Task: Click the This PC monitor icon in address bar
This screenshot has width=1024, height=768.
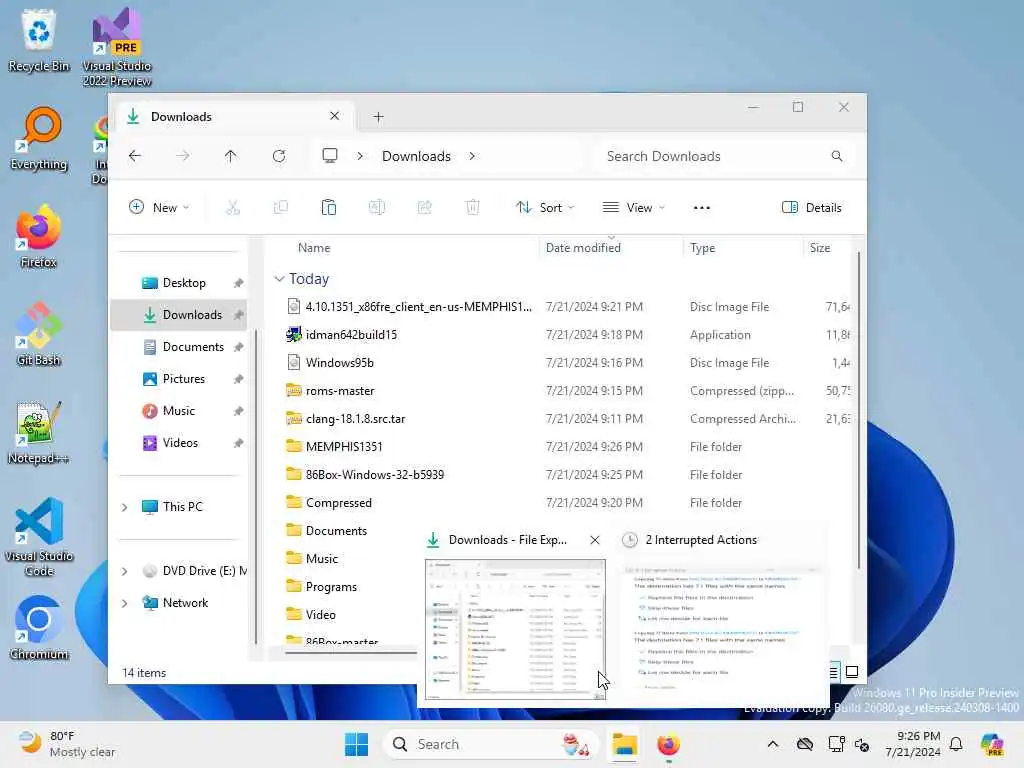Action: pos(330,155)
